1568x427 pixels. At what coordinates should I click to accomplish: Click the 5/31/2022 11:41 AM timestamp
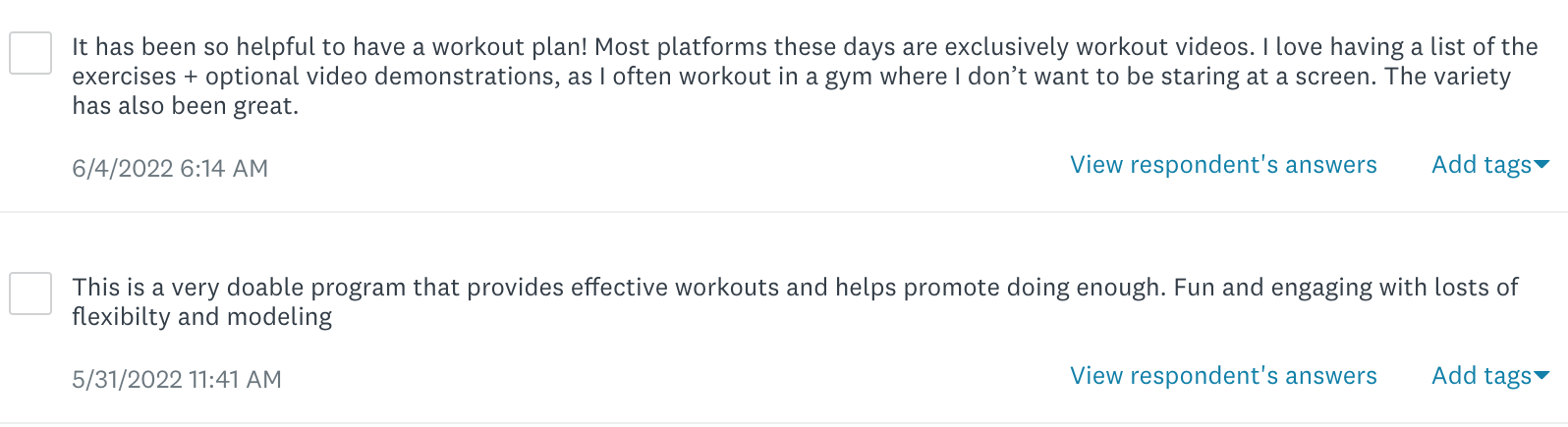point(177,380)
